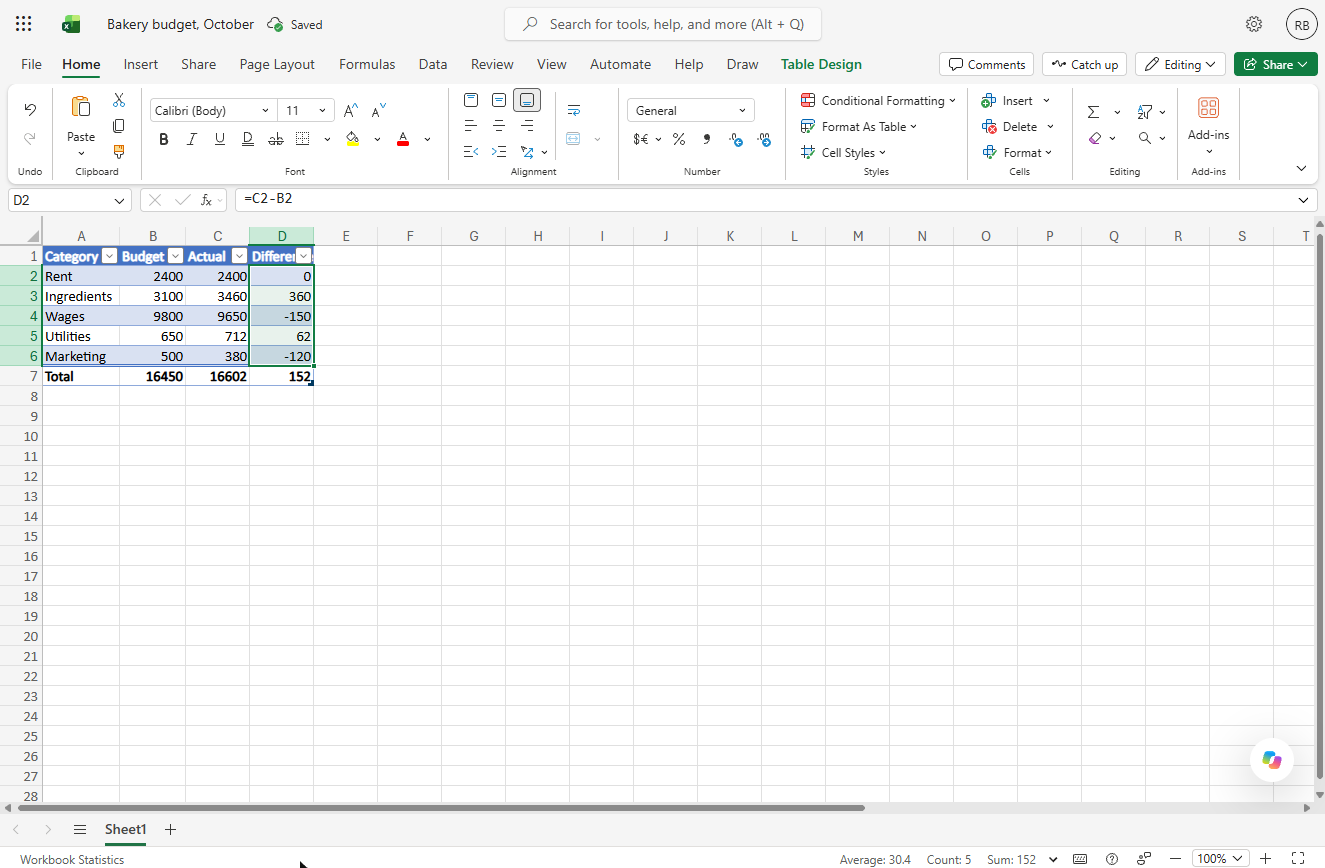Toggle underline formatting
1325x868 pixels.
[219, 139]
